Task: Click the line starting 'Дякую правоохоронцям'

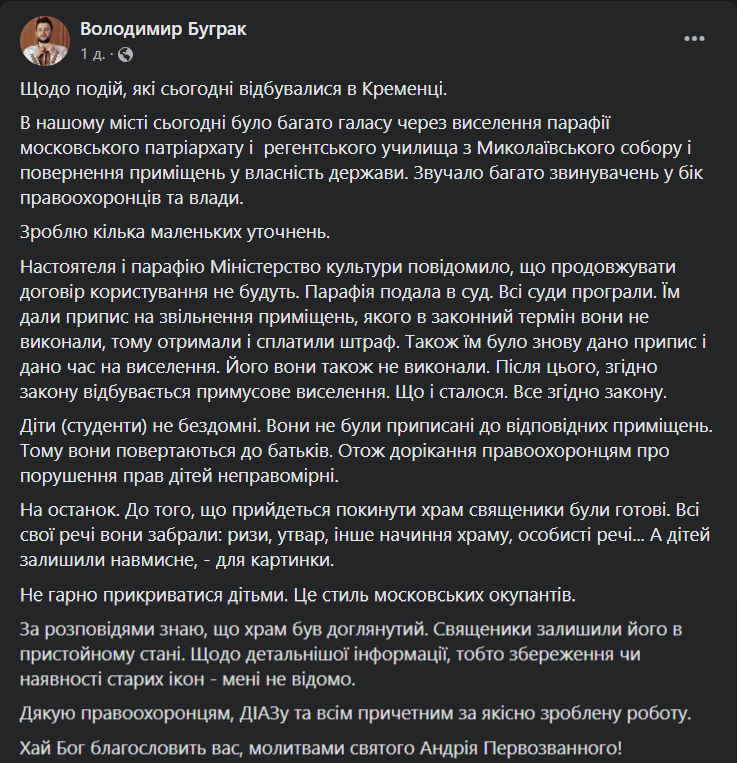Action: (x=354, y=715)
